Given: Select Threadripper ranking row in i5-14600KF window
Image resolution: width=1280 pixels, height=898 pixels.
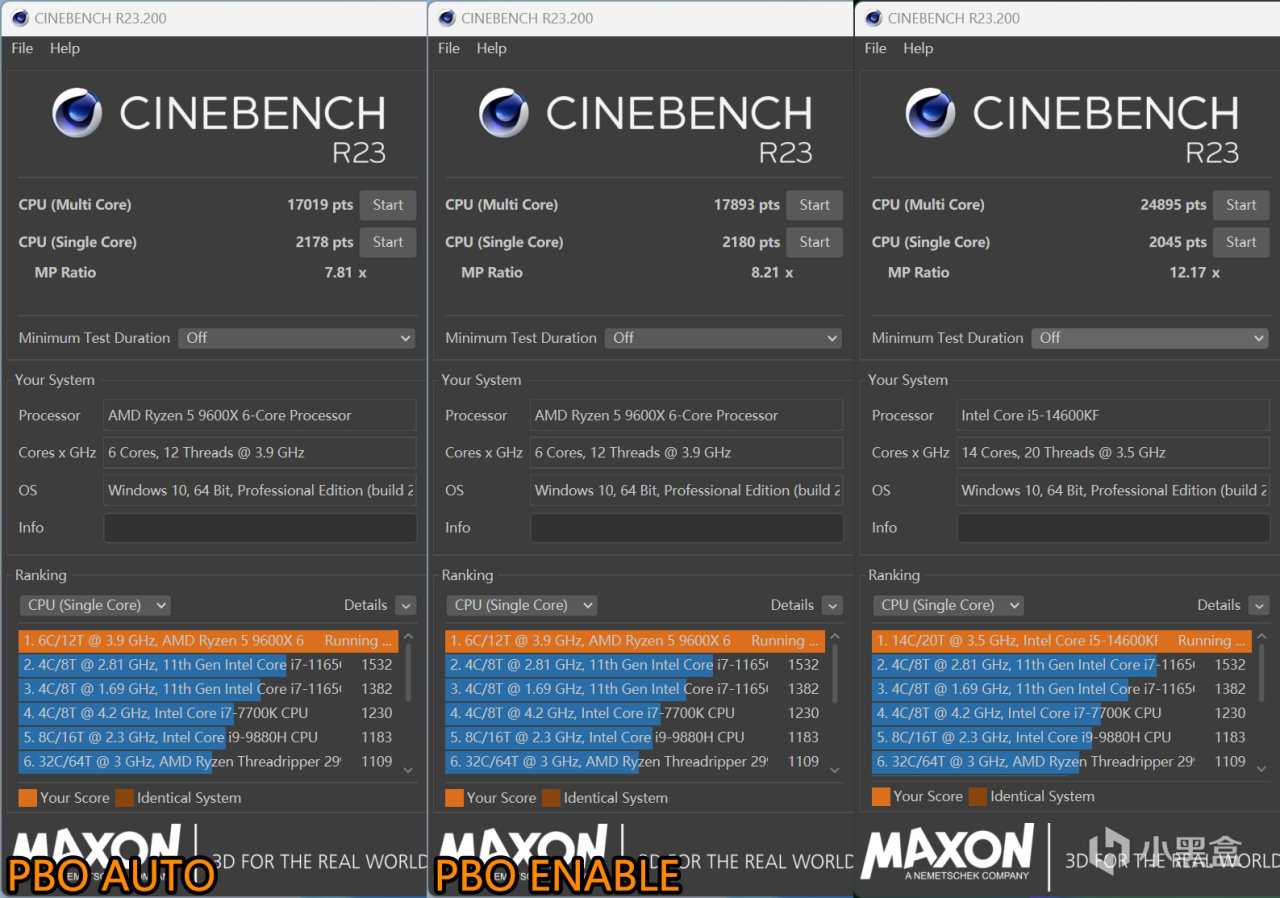Looking at the screenshot, I should pyautogui.click(x=1062, y=762).
